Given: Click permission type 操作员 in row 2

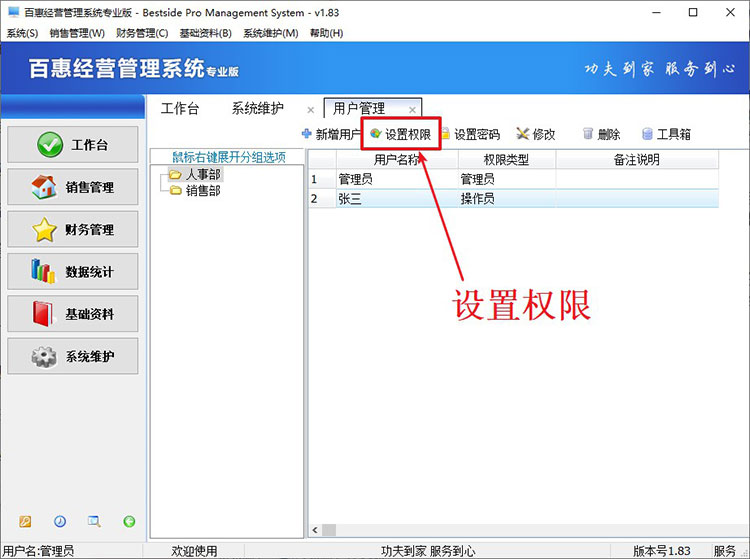Looking at the screenshot, I should [x=507, y=198].
